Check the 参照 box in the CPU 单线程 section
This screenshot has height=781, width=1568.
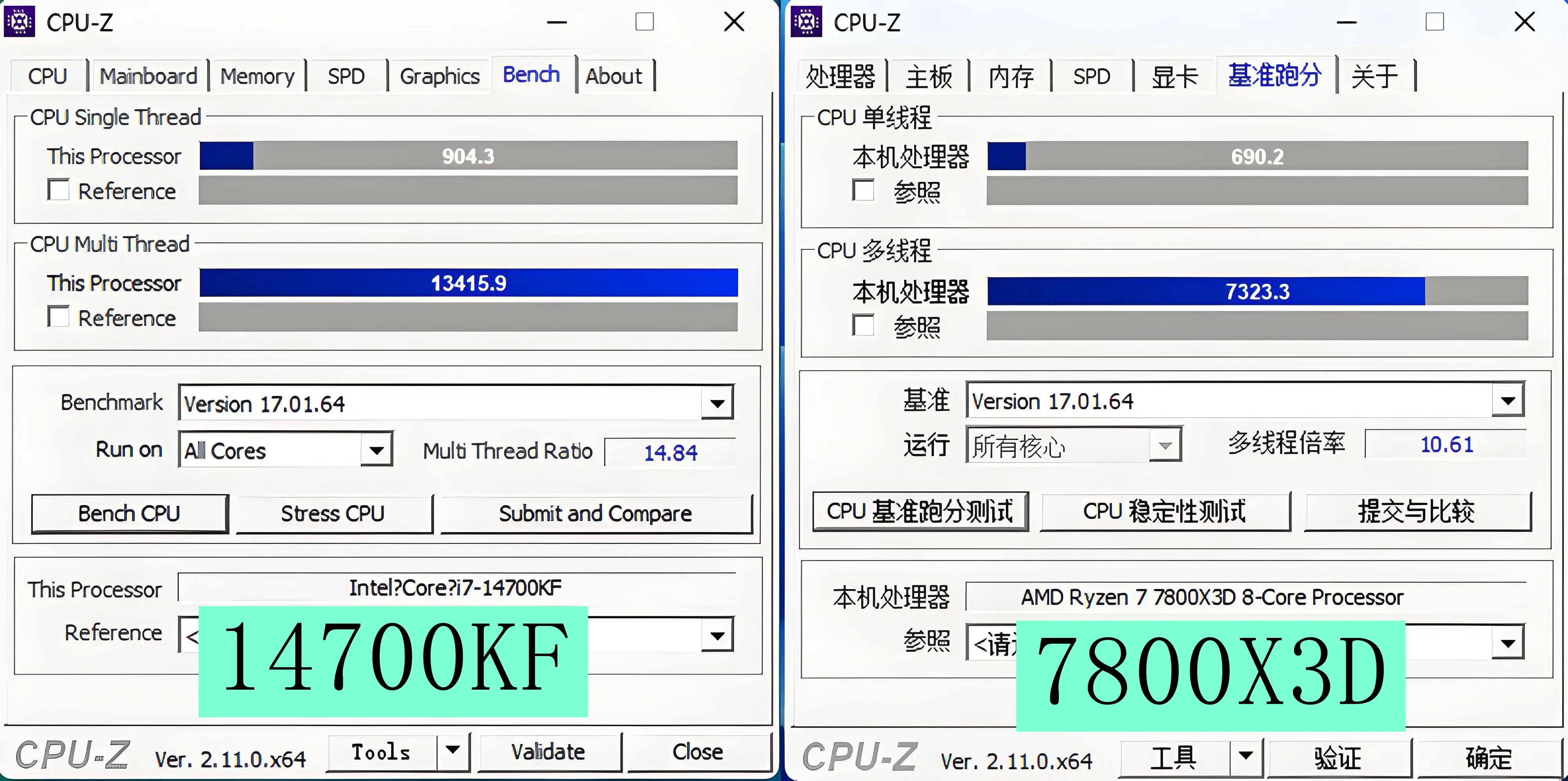pyautogui.click(x=862, y=190)
